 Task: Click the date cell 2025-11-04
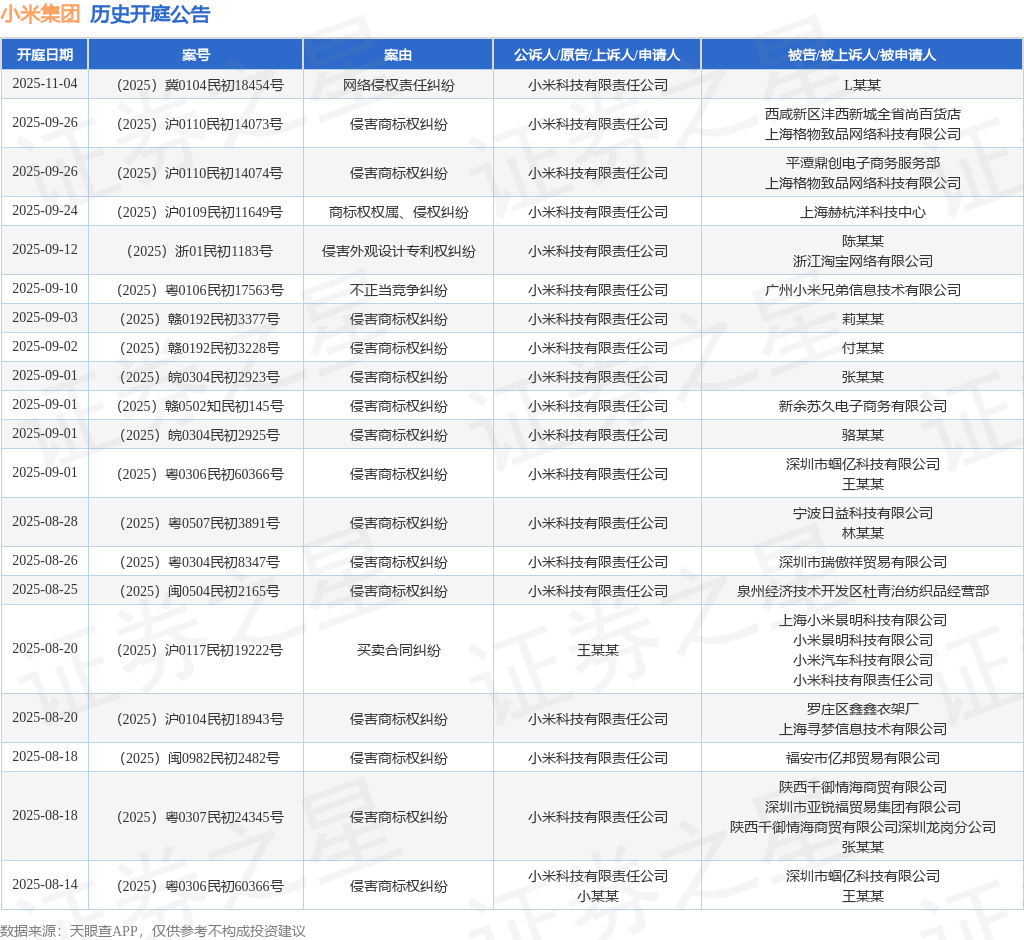pyautogui.click(x=44, y=84)
